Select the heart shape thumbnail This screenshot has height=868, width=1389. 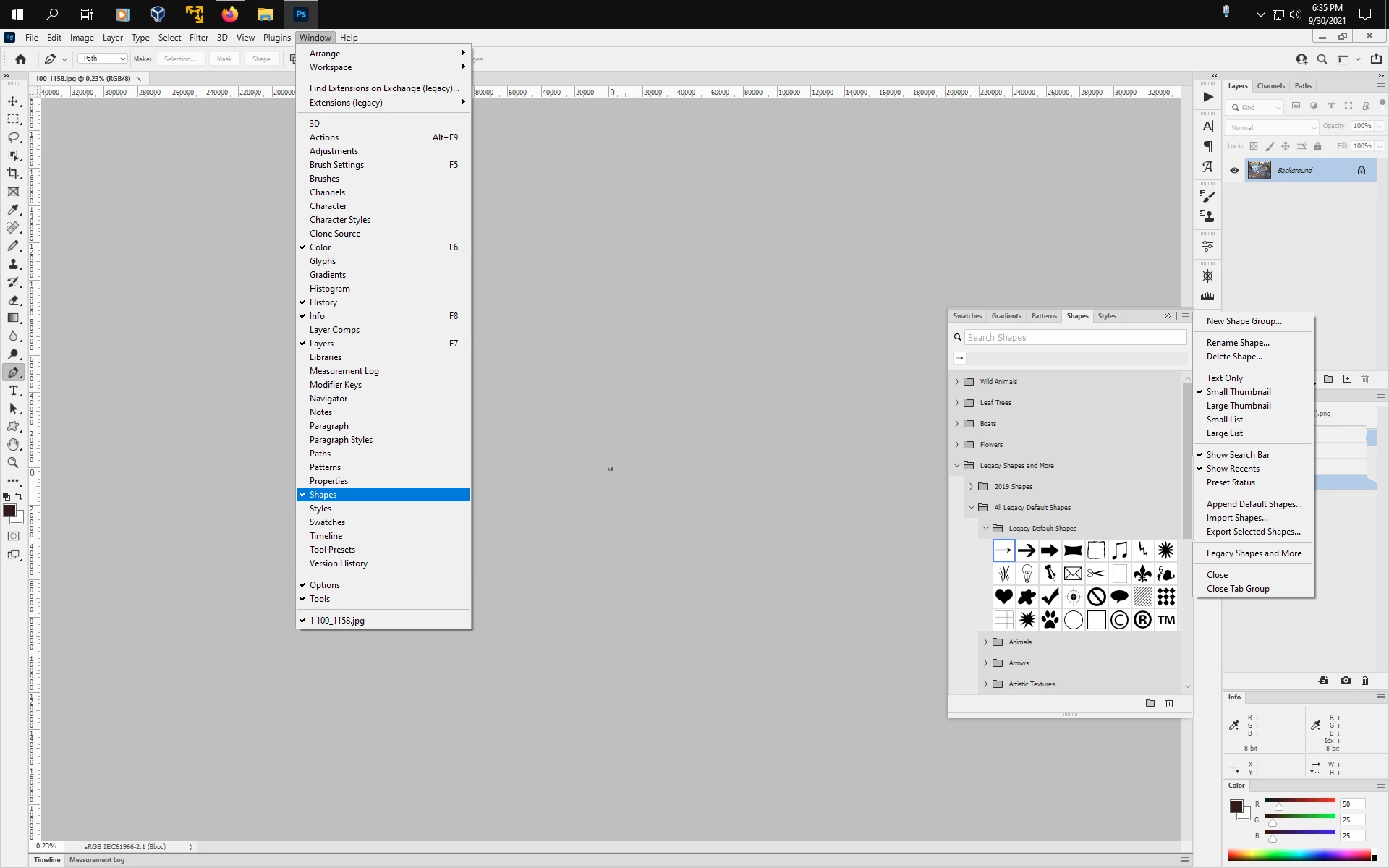[x=1003, y=597]
